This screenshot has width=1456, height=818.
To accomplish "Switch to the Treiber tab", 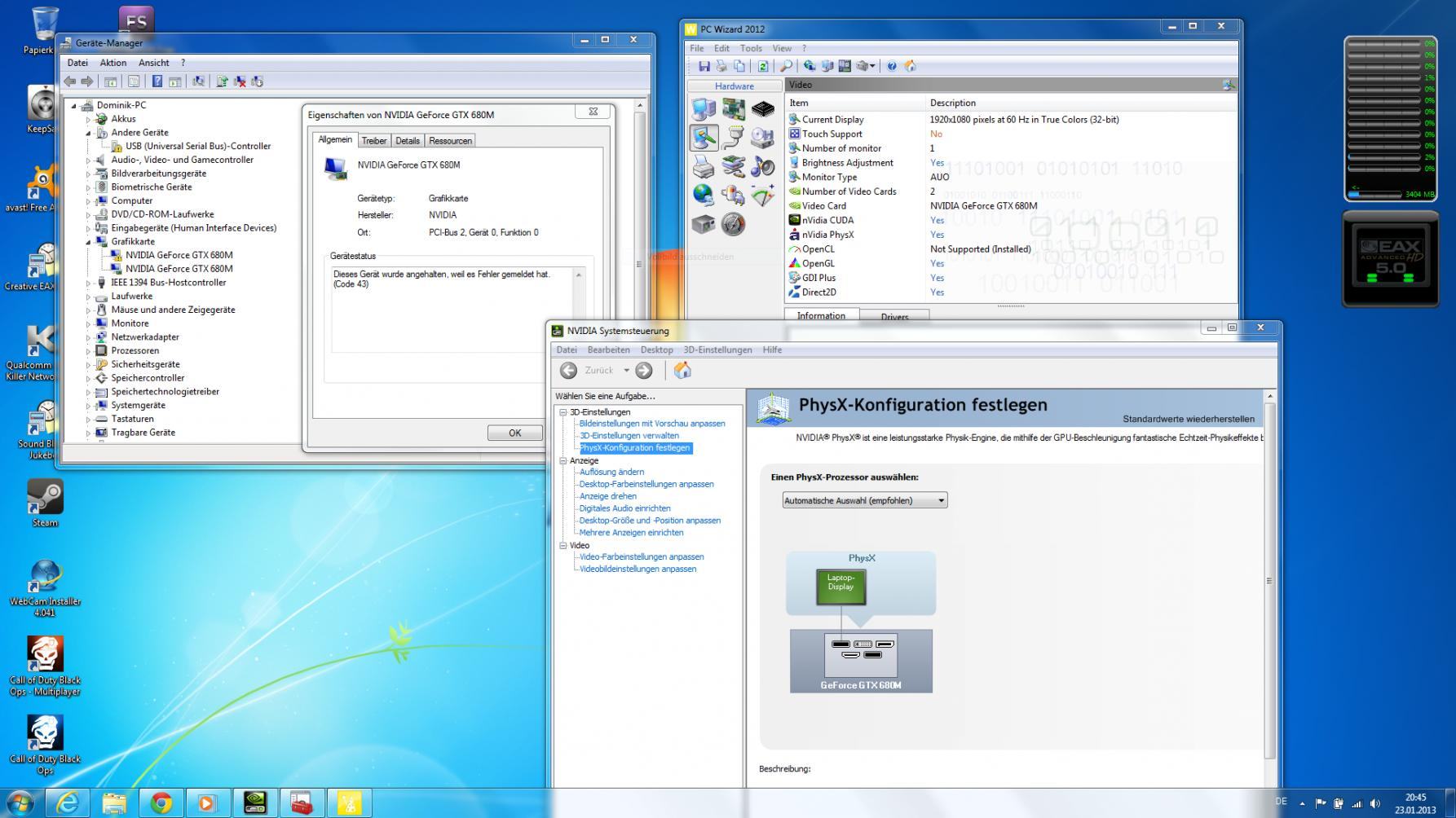I will [x=374, y=141].
